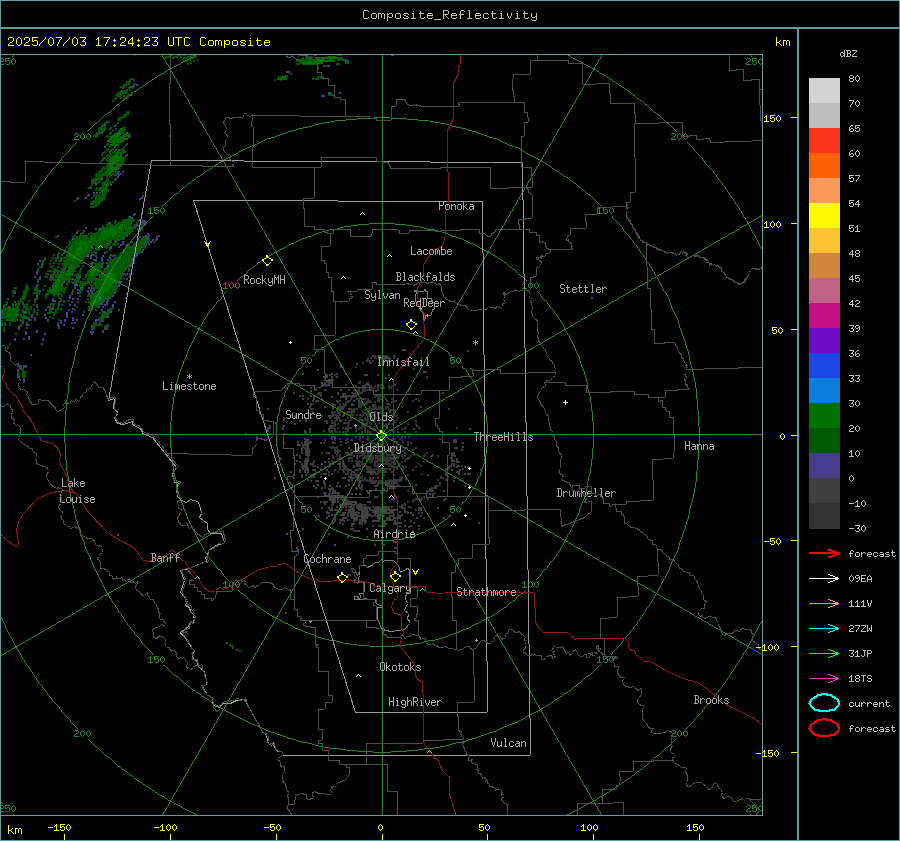
Task: Click the Drumheller label
Action: [586, 493]
